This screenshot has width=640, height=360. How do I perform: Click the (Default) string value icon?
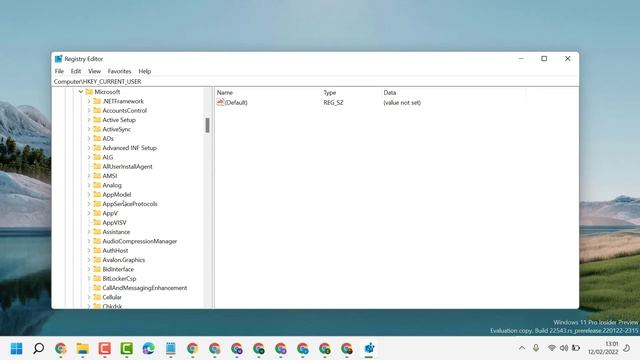(220, 102)
